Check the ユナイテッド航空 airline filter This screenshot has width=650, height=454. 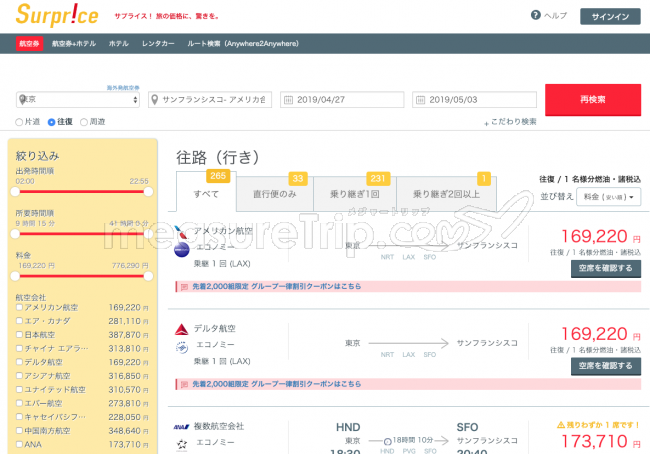pyautogui.click(x=19, y=389)
